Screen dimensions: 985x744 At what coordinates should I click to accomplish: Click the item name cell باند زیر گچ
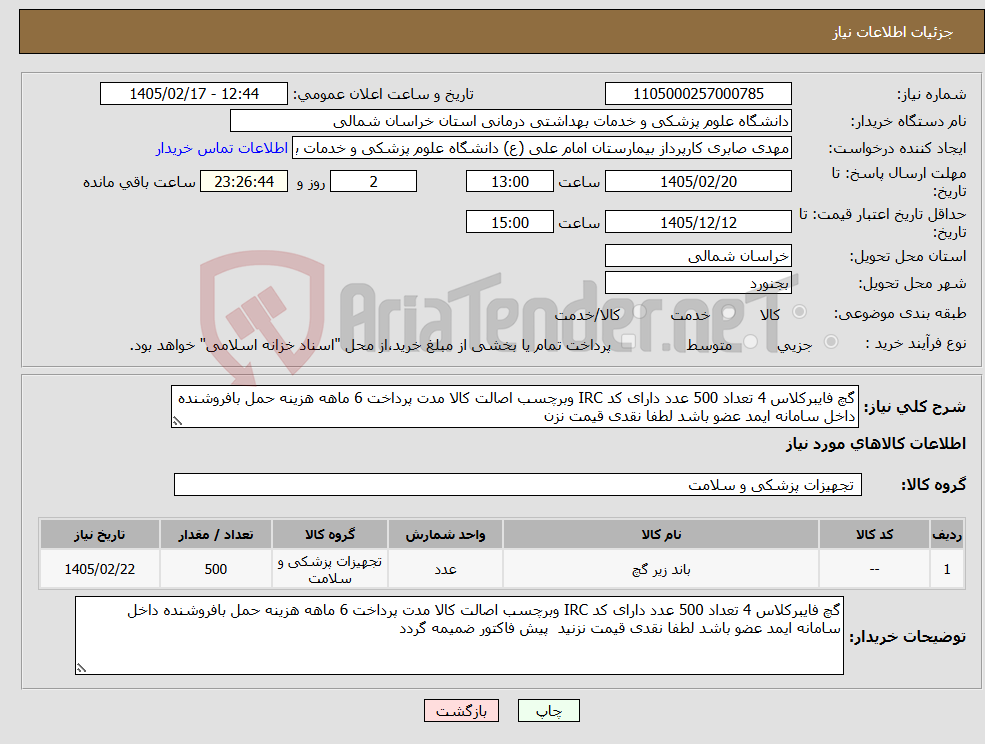pos(661,569)
